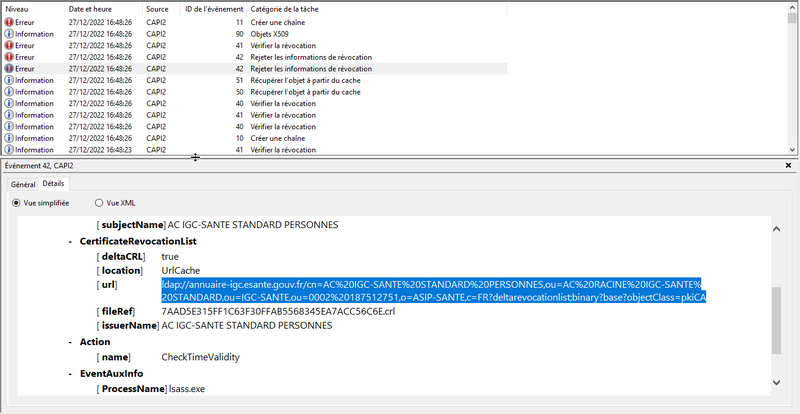This screenshot has width=800, height=414.
Task: Collapse the EventAuxInfo section
Action: [x=69, y=373]
